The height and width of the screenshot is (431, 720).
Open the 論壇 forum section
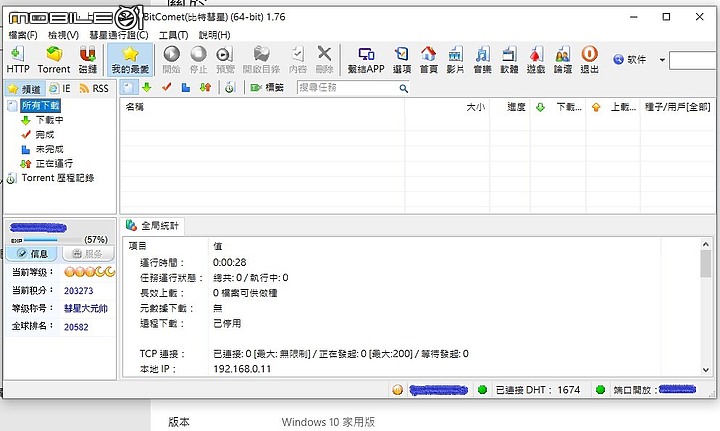point(562,60)
